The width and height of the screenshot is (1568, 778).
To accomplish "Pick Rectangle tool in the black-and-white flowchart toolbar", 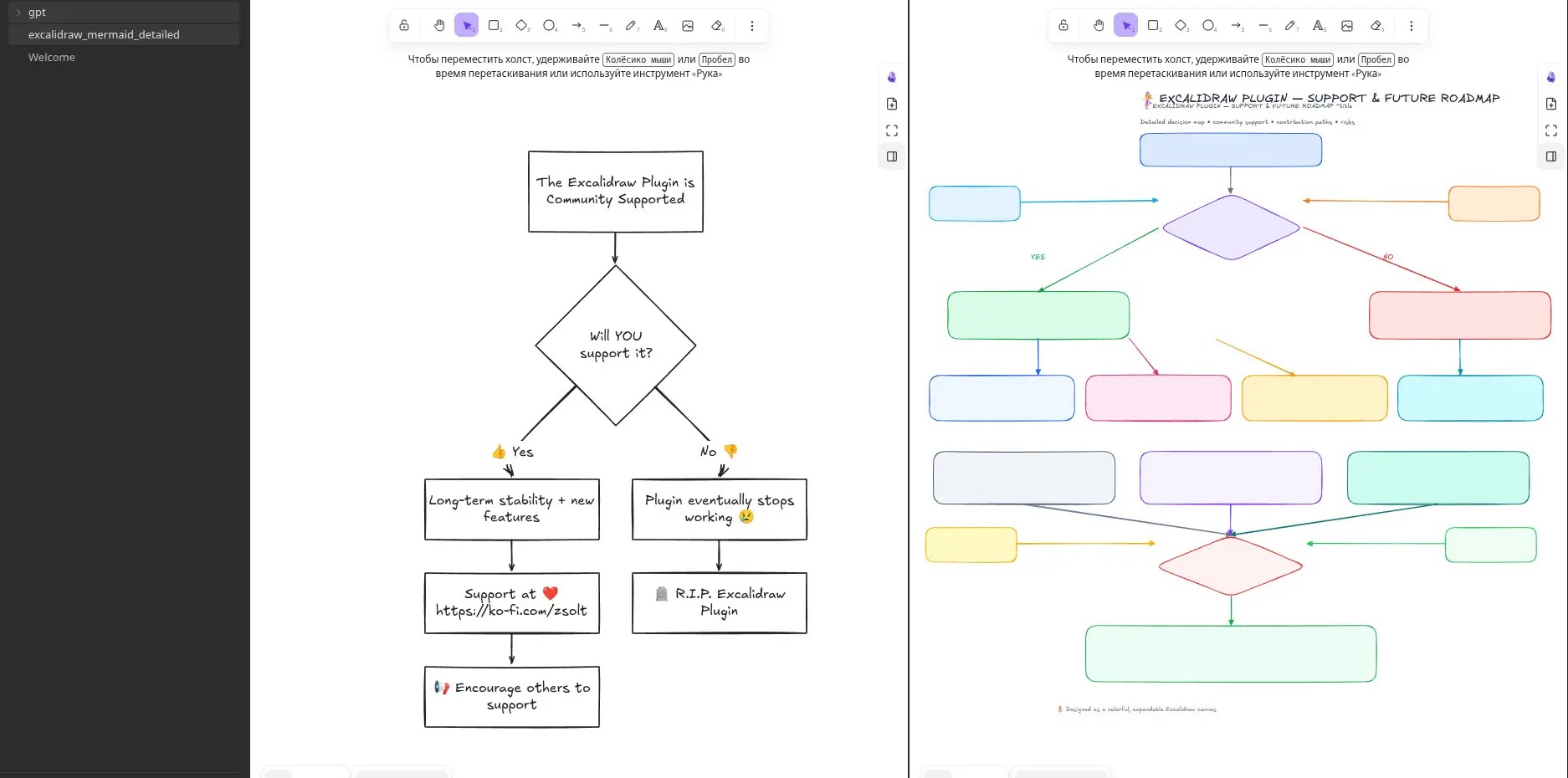I will (x=494, y=26).
